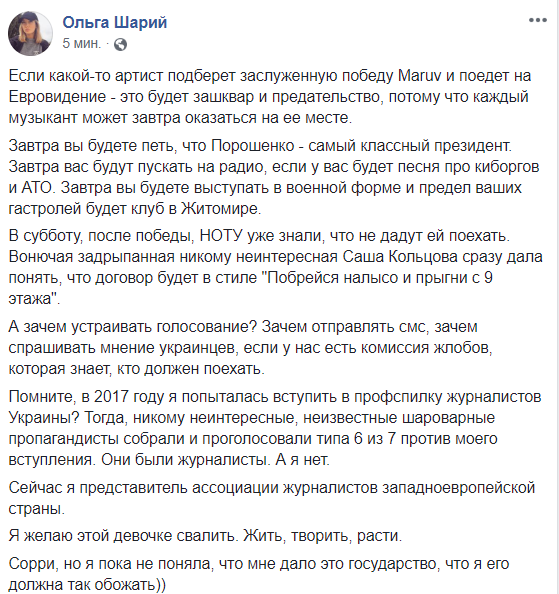Click the globe public audience icon

pos(120,45)
